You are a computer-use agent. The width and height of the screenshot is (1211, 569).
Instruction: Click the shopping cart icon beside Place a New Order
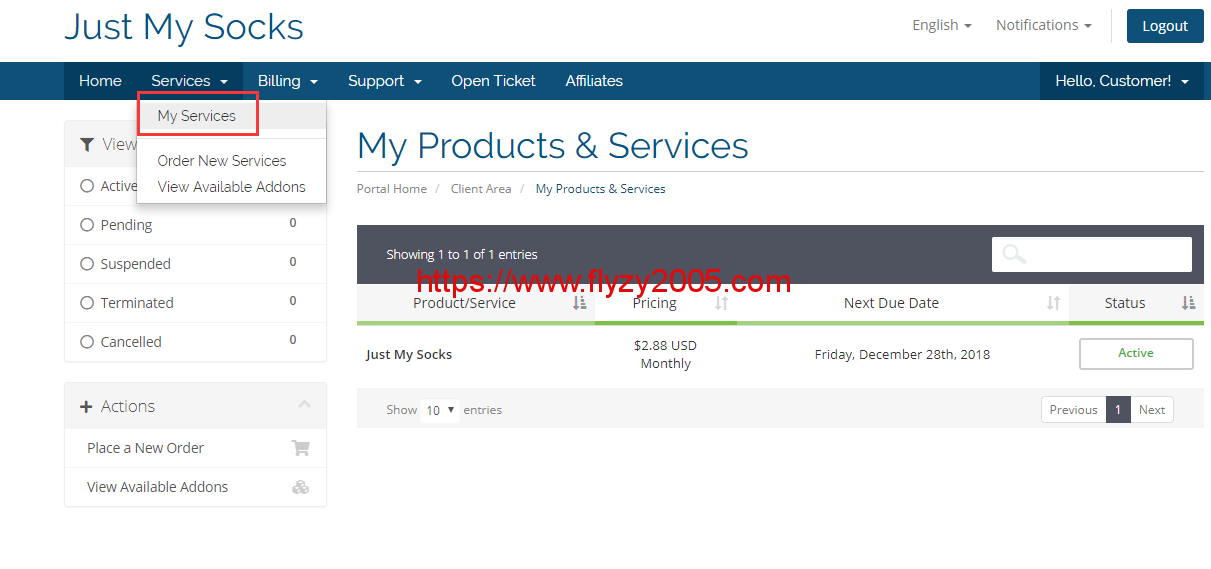pyautogui.click(x=300, y=448)
